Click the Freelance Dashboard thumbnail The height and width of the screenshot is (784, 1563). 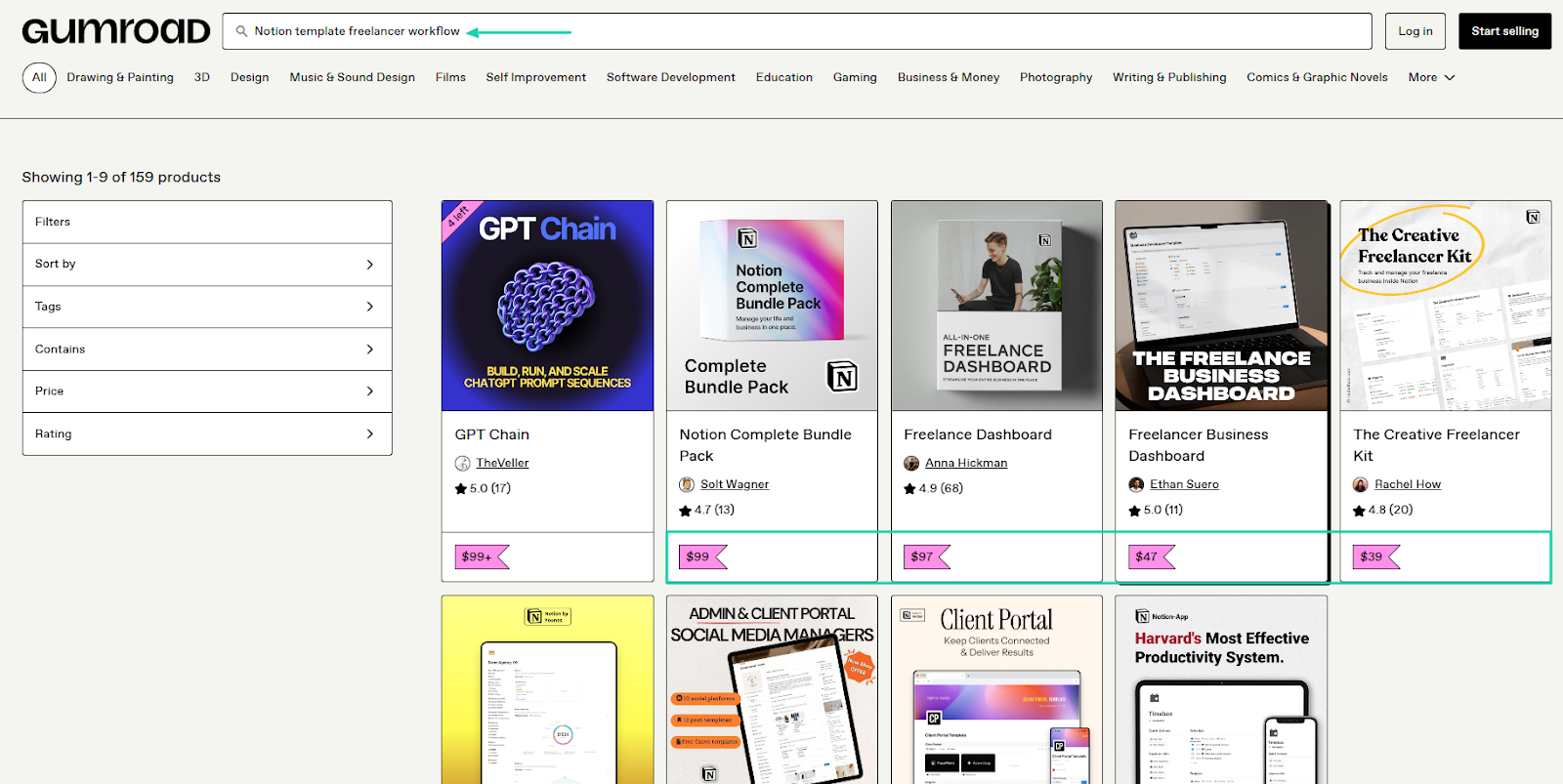click(x=996, y=306)
